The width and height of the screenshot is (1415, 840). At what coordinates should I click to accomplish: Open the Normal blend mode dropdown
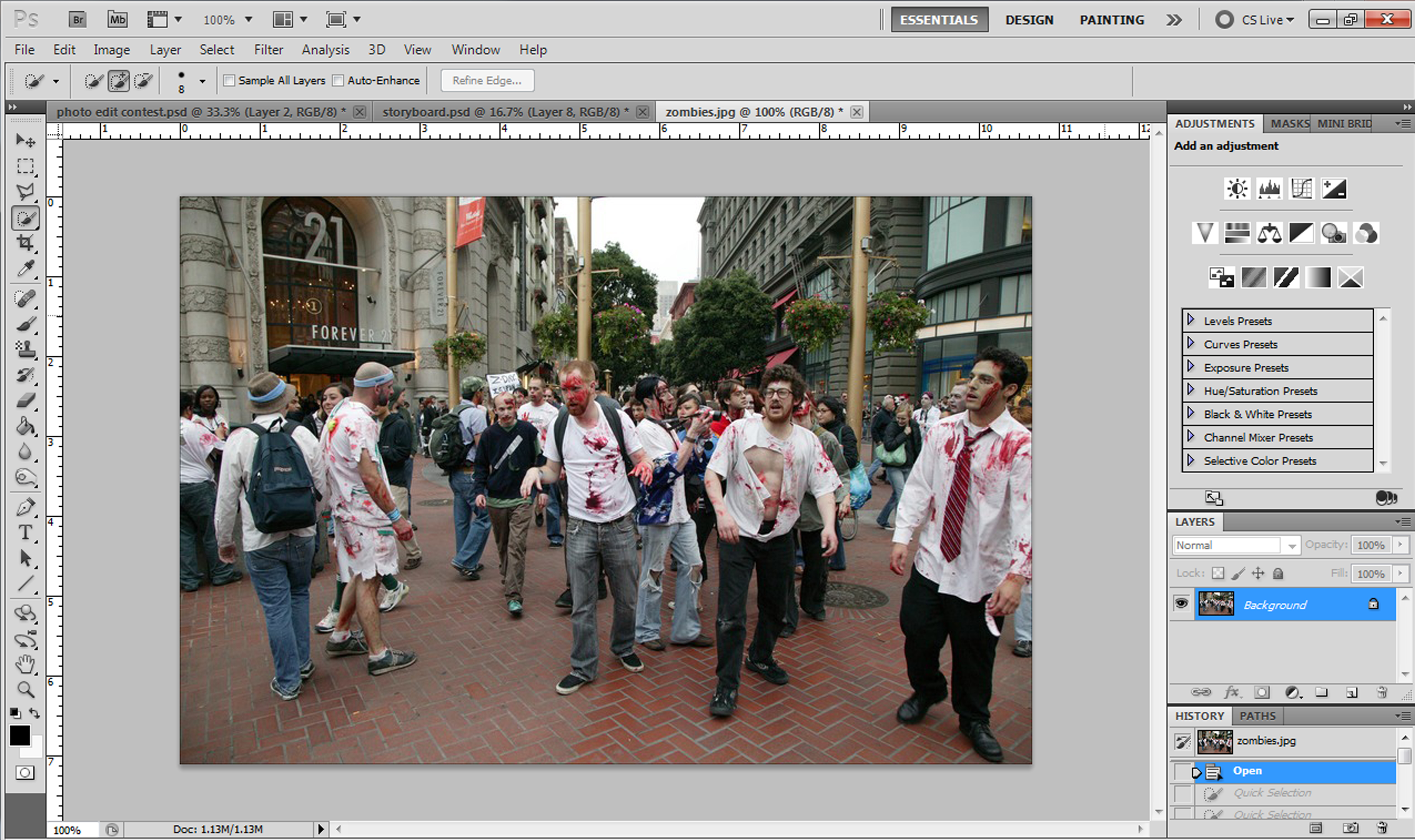(1236, 545)
